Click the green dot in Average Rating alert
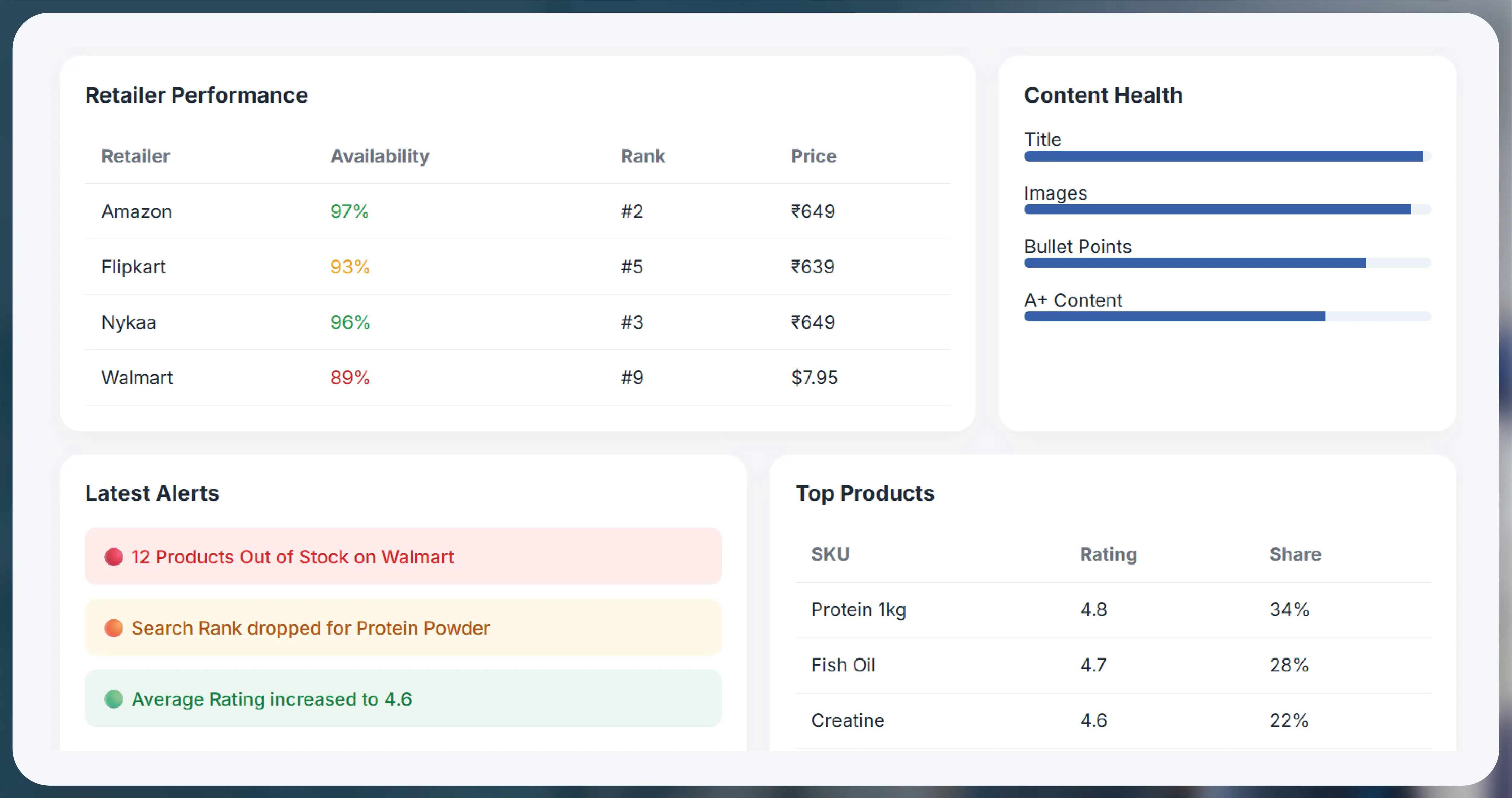This screenshot has height=798, width=1512. pos(113,699)
